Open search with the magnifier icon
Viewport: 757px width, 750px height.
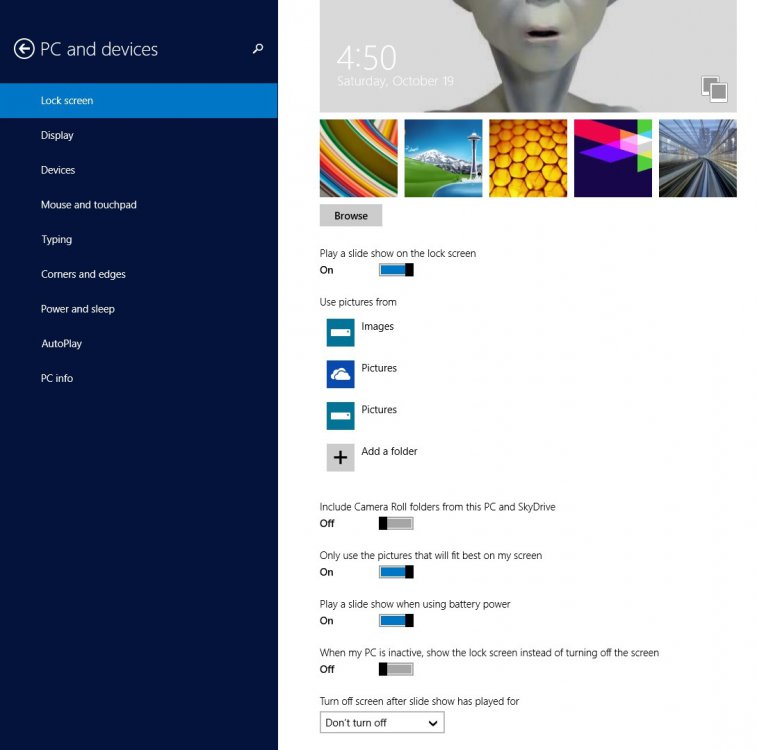click(258, 48)
